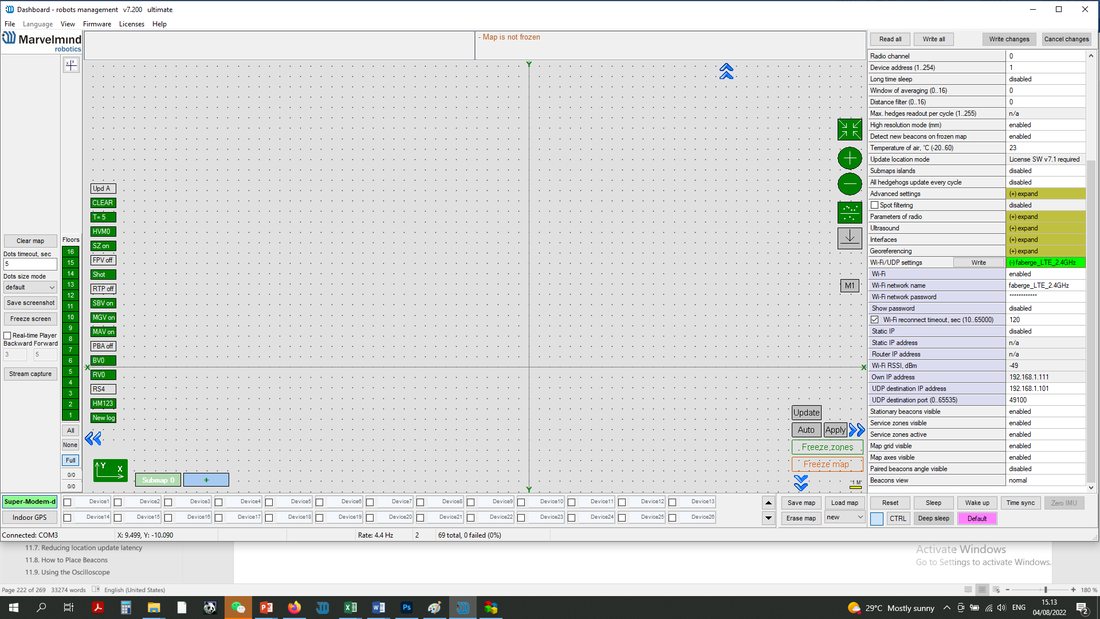Click the up arrow beside device list
1100x619 pixels.
tap(768, 502)
